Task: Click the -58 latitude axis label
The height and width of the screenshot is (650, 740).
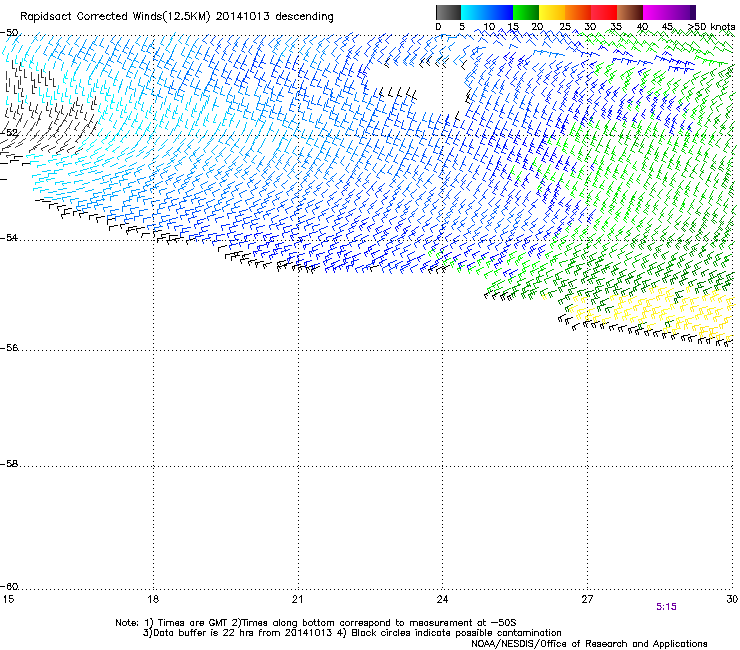Action: click(9, 464)
